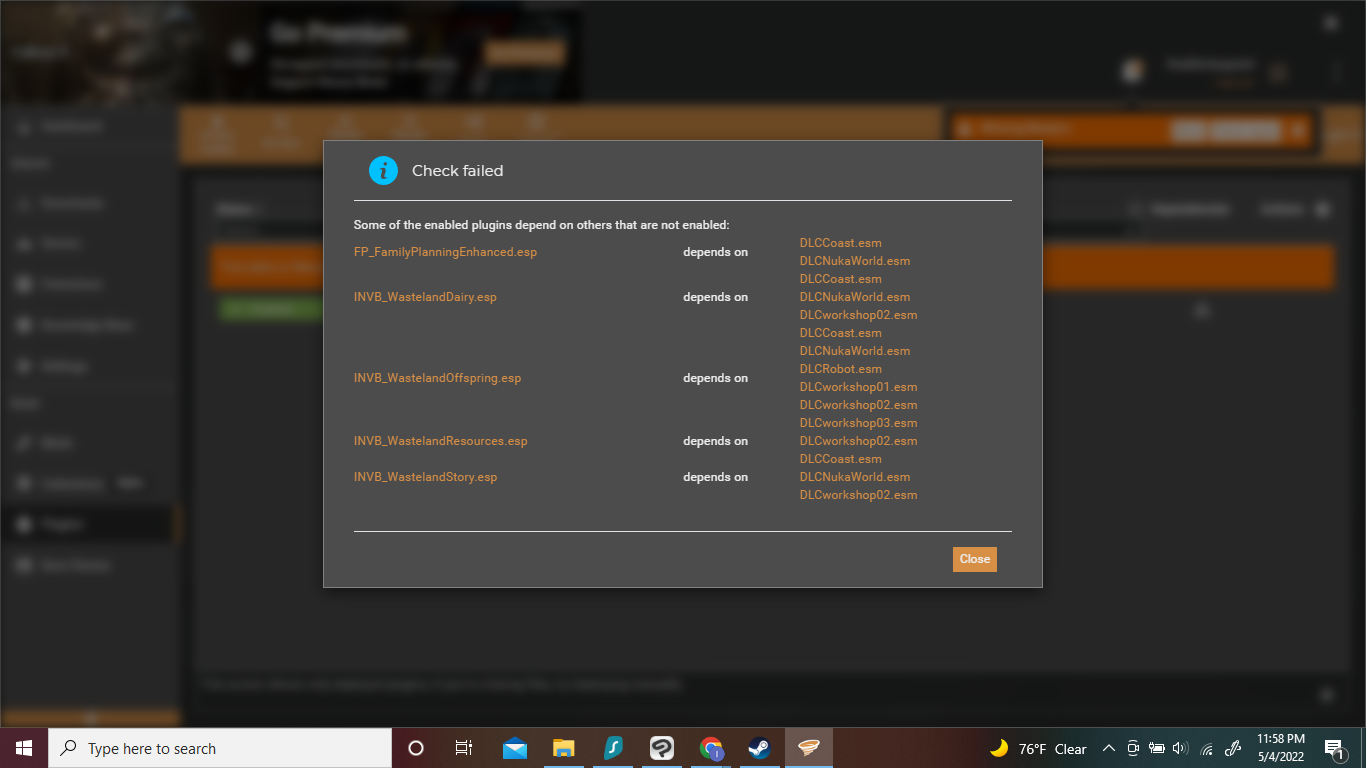Open the weather widget showing 76°F Clear
This screenshot has height=768, width=1366.
click(x=1038, y=748)
